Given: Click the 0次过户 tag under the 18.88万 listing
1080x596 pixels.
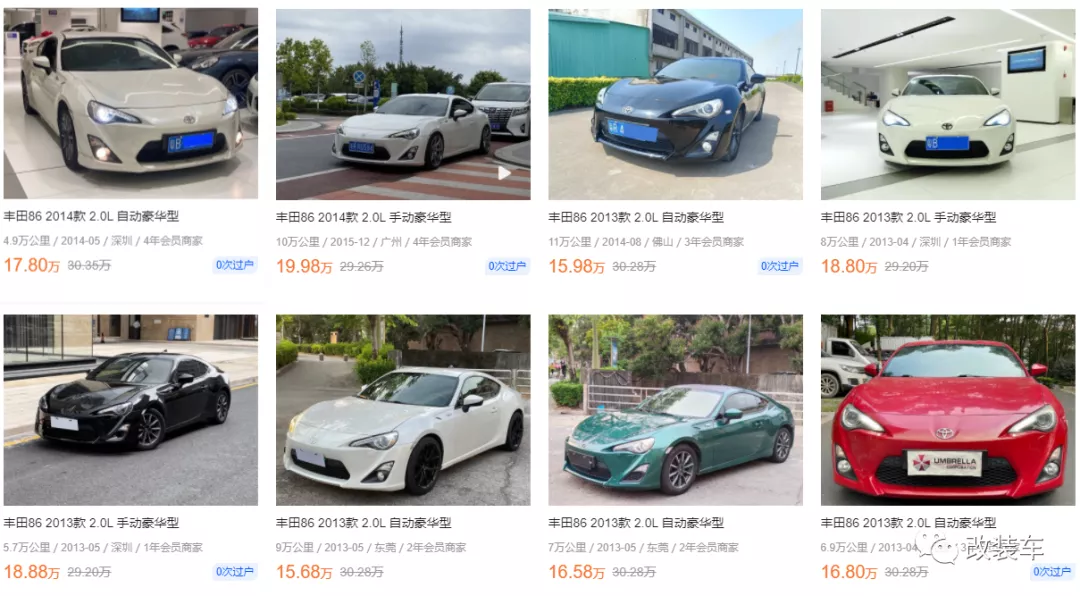Looking at the screenshot, I should pyautogui.click(x=235, y=571).
